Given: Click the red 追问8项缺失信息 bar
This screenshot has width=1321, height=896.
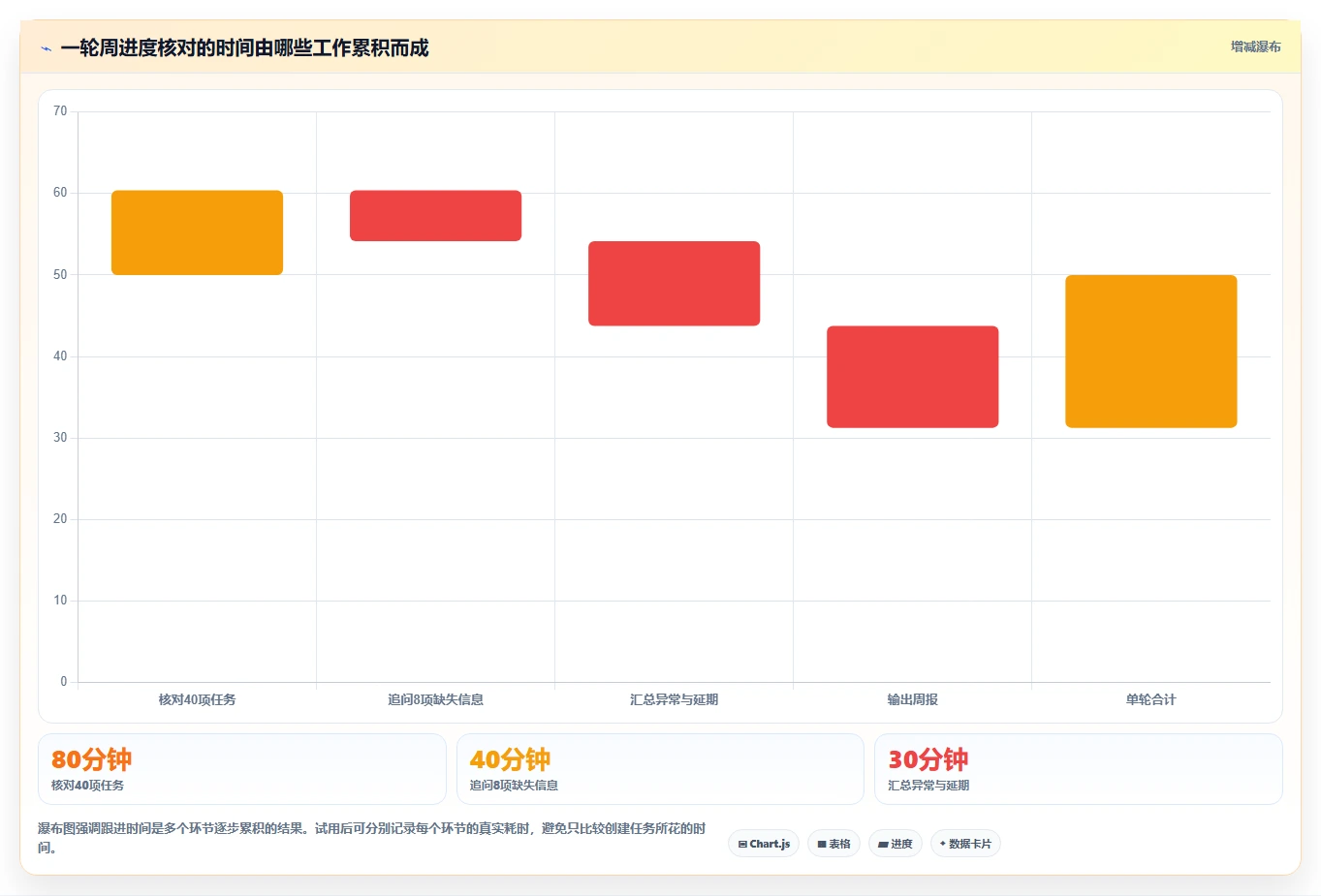Looking at the screenshot, I should (x=435, y=215).
